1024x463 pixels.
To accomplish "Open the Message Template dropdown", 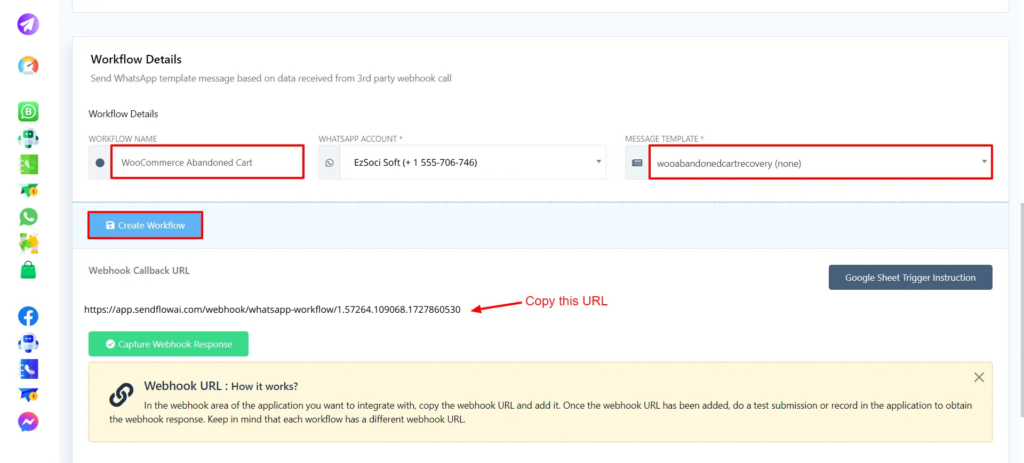I will (820, 163).
